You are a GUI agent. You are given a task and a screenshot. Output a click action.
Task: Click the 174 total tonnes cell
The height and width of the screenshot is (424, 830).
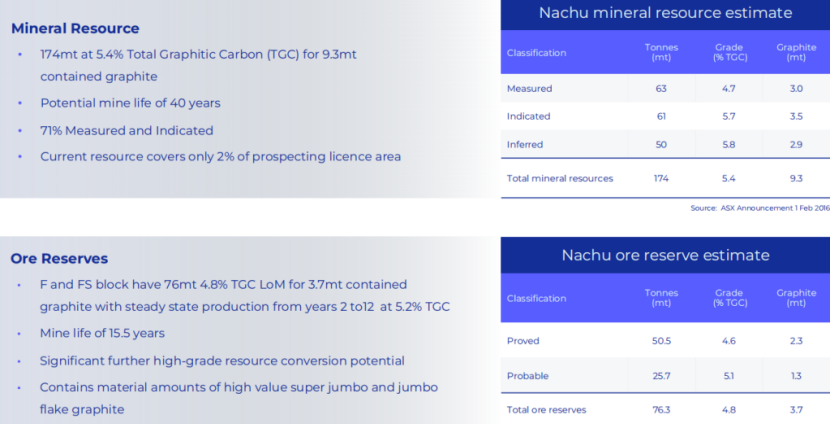(x=661, y=178)
